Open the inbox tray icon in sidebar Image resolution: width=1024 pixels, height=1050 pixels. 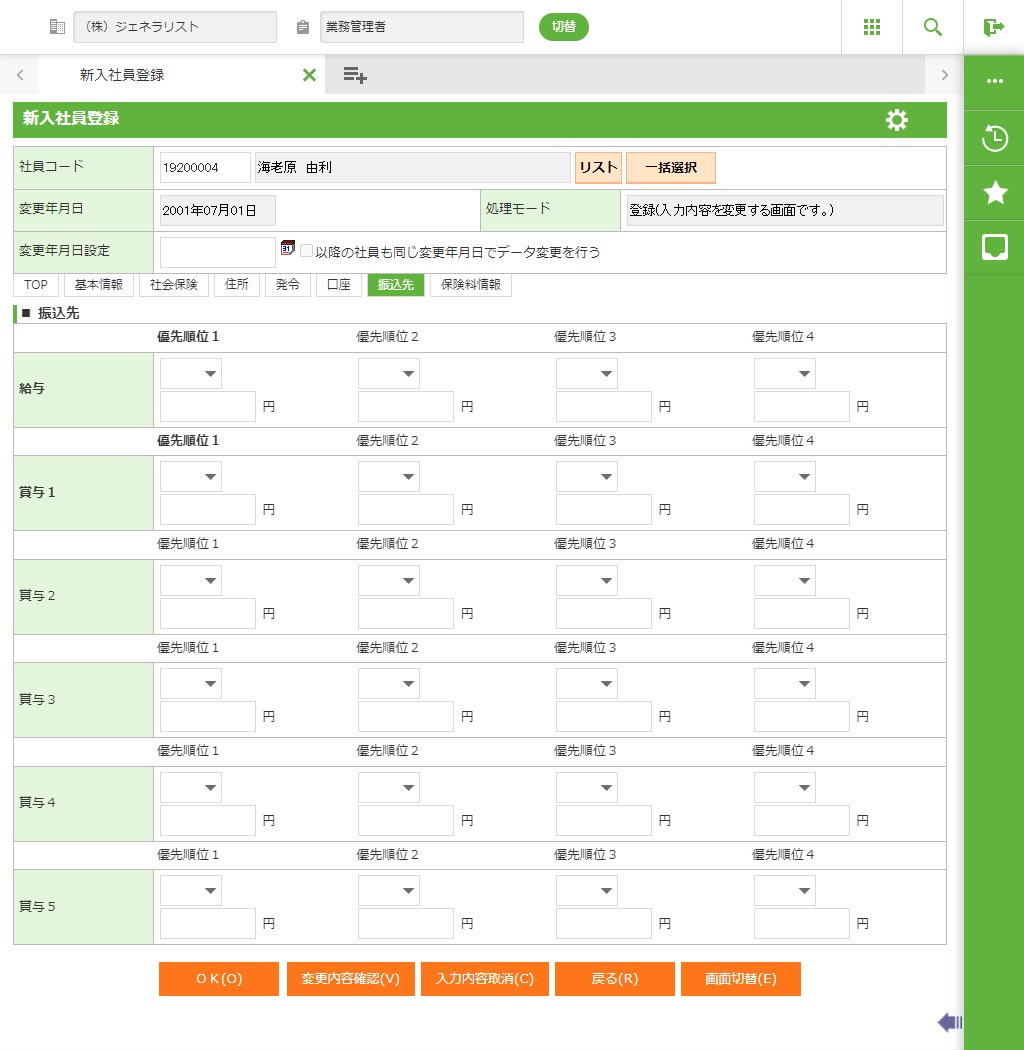(994, 247)
